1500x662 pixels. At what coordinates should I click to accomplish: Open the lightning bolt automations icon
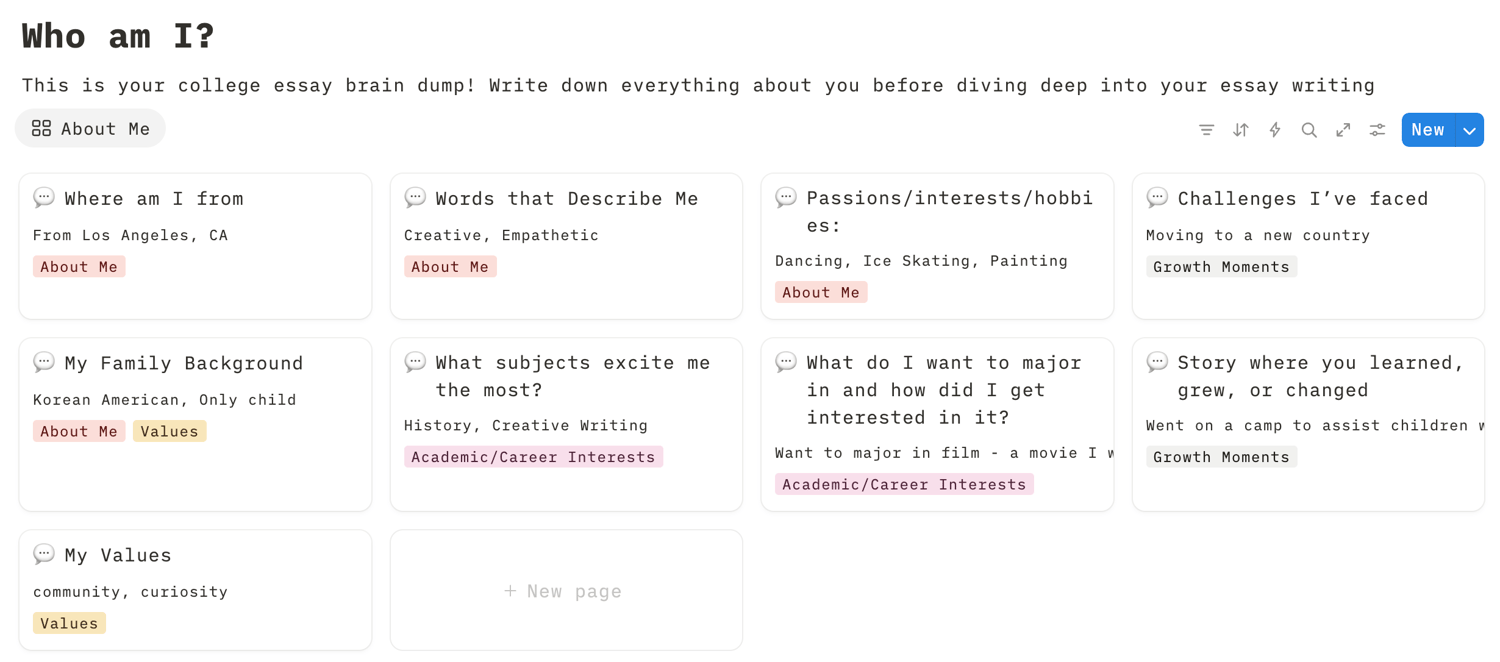[1275, 130]
